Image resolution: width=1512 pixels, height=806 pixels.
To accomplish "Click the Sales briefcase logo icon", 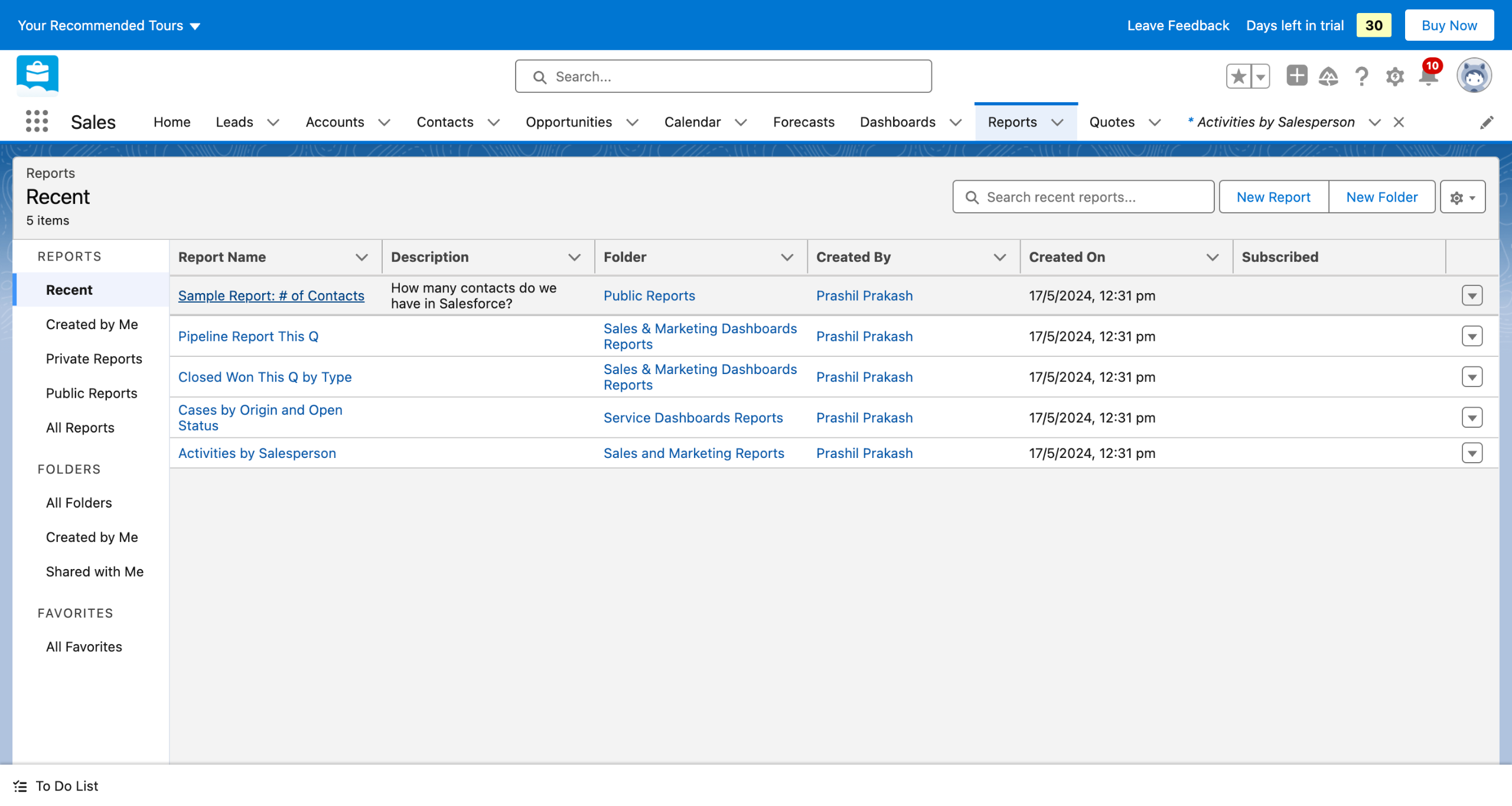I will pos(37,76).
